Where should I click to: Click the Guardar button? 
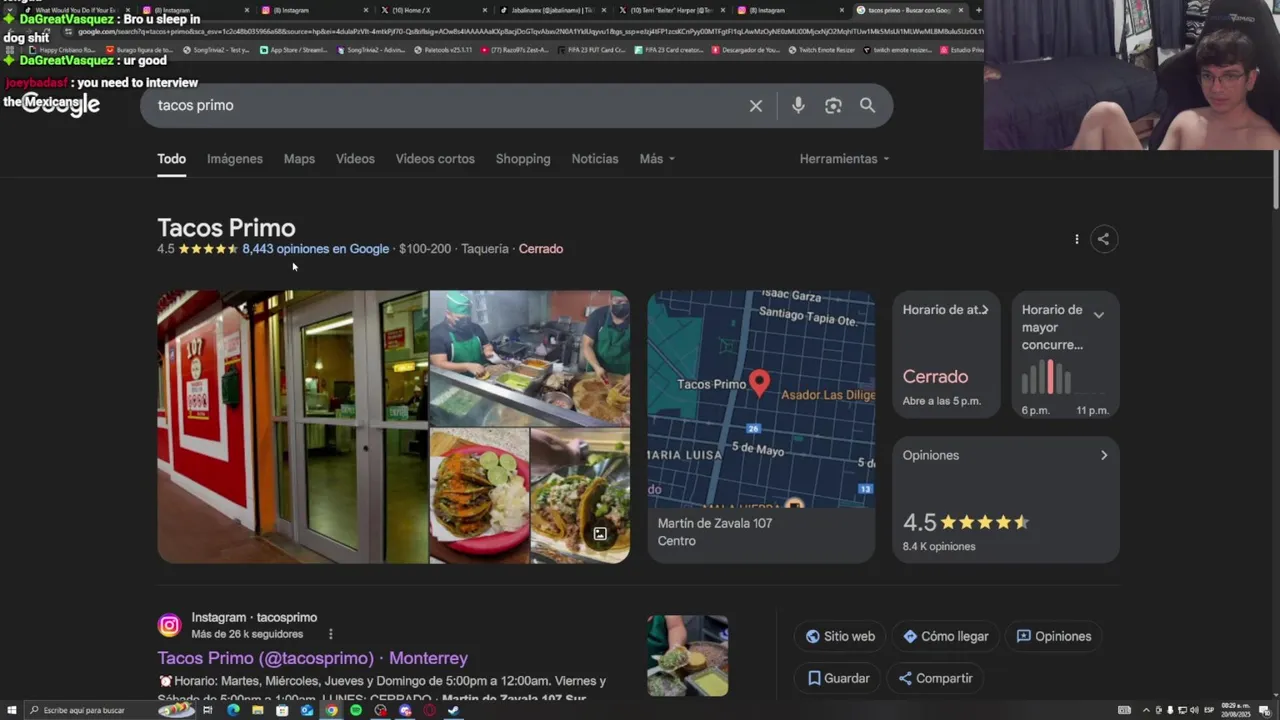838,678
